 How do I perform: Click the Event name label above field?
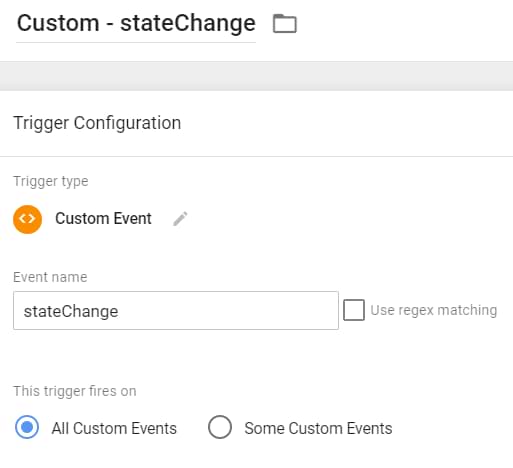click(50, 277)
